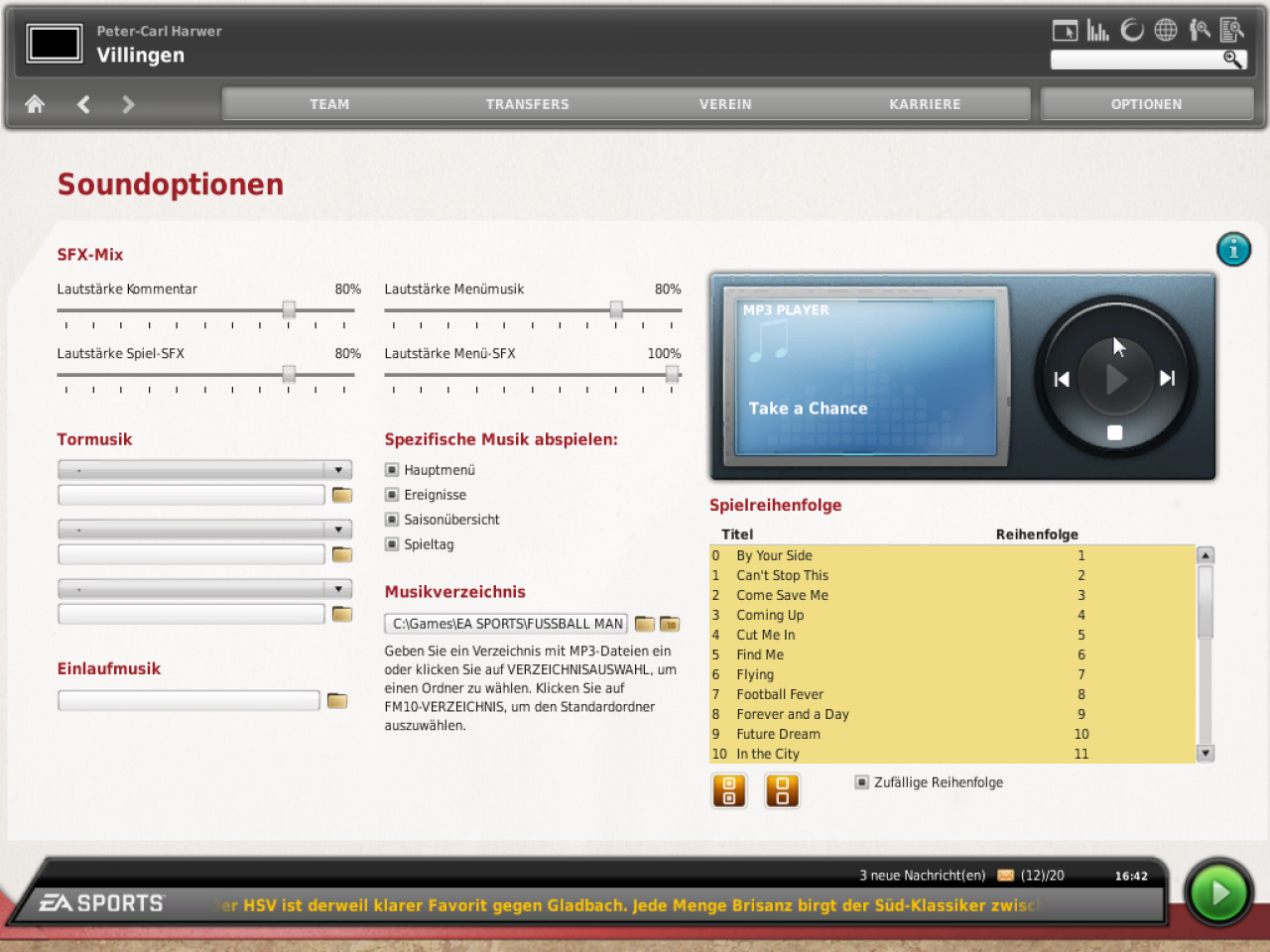
Task: Enable Zufällige Reihenfolge checkbox
Action: point(862,782)
